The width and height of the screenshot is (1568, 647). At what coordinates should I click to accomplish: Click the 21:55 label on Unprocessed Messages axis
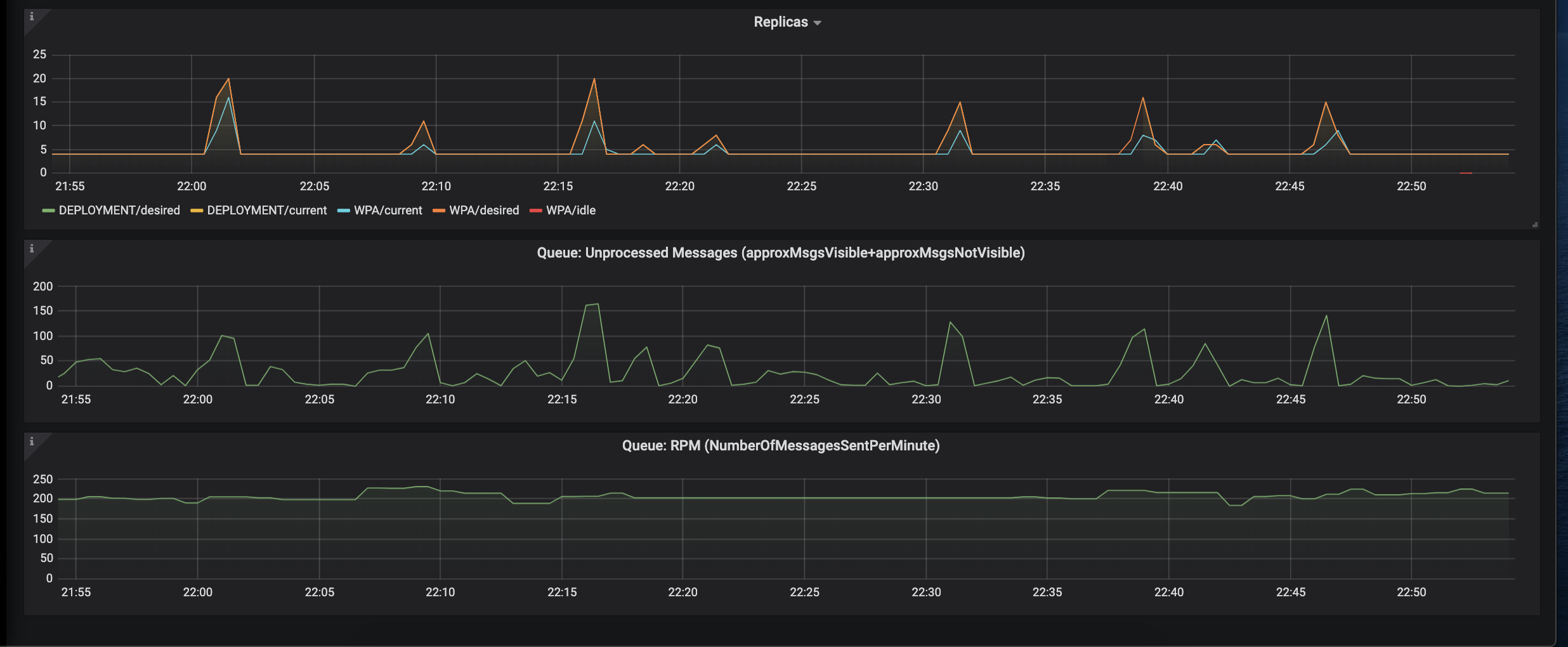76,400
